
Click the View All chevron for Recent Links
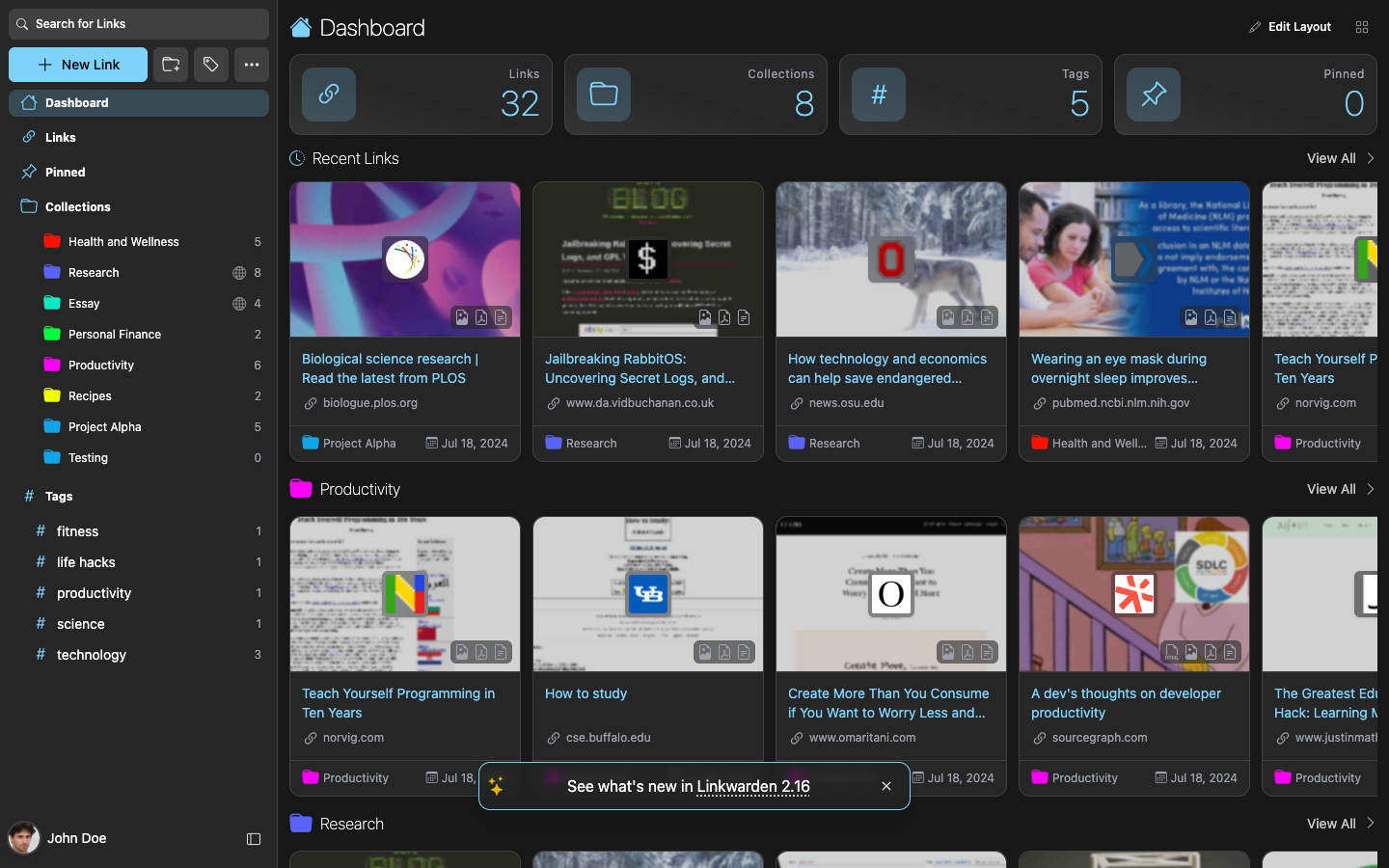(1370, 158)
